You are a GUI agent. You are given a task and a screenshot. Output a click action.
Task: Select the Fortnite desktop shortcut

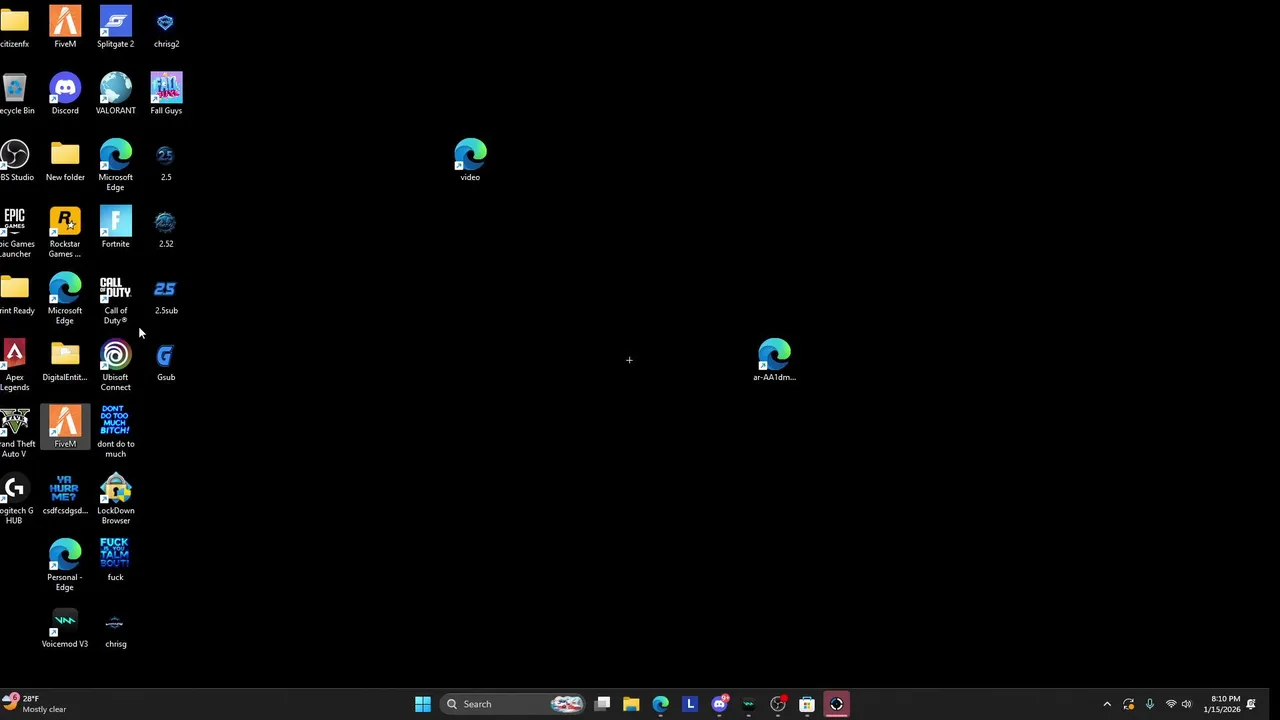point(115,228)
